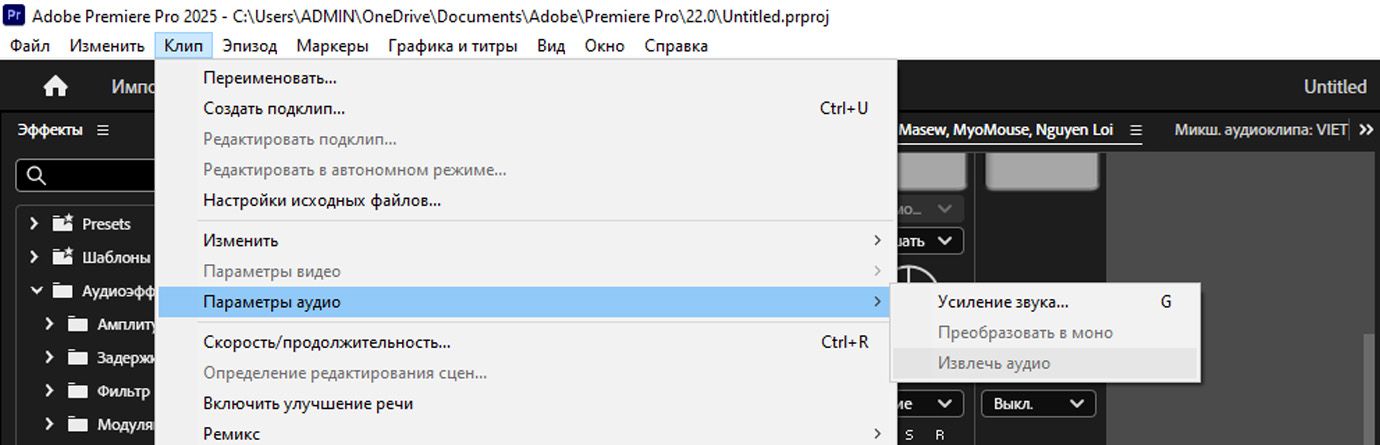Open the Эффекты panel menu icon
Viewport: 1380px width, 445px height.
click(x=103, y=130)
